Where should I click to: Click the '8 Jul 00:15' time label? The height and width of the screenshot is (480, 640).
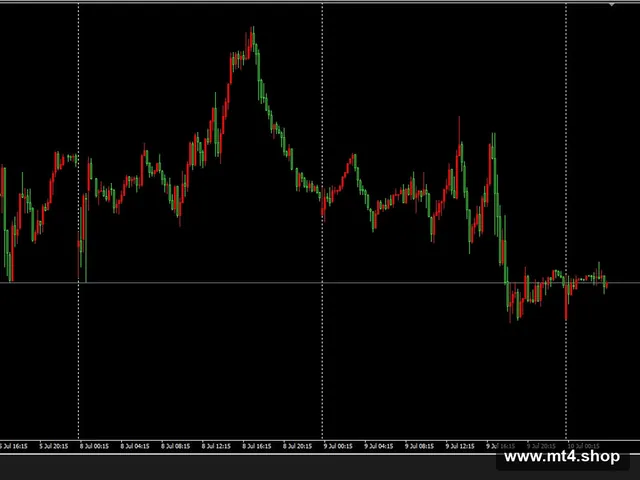point(94,446)
